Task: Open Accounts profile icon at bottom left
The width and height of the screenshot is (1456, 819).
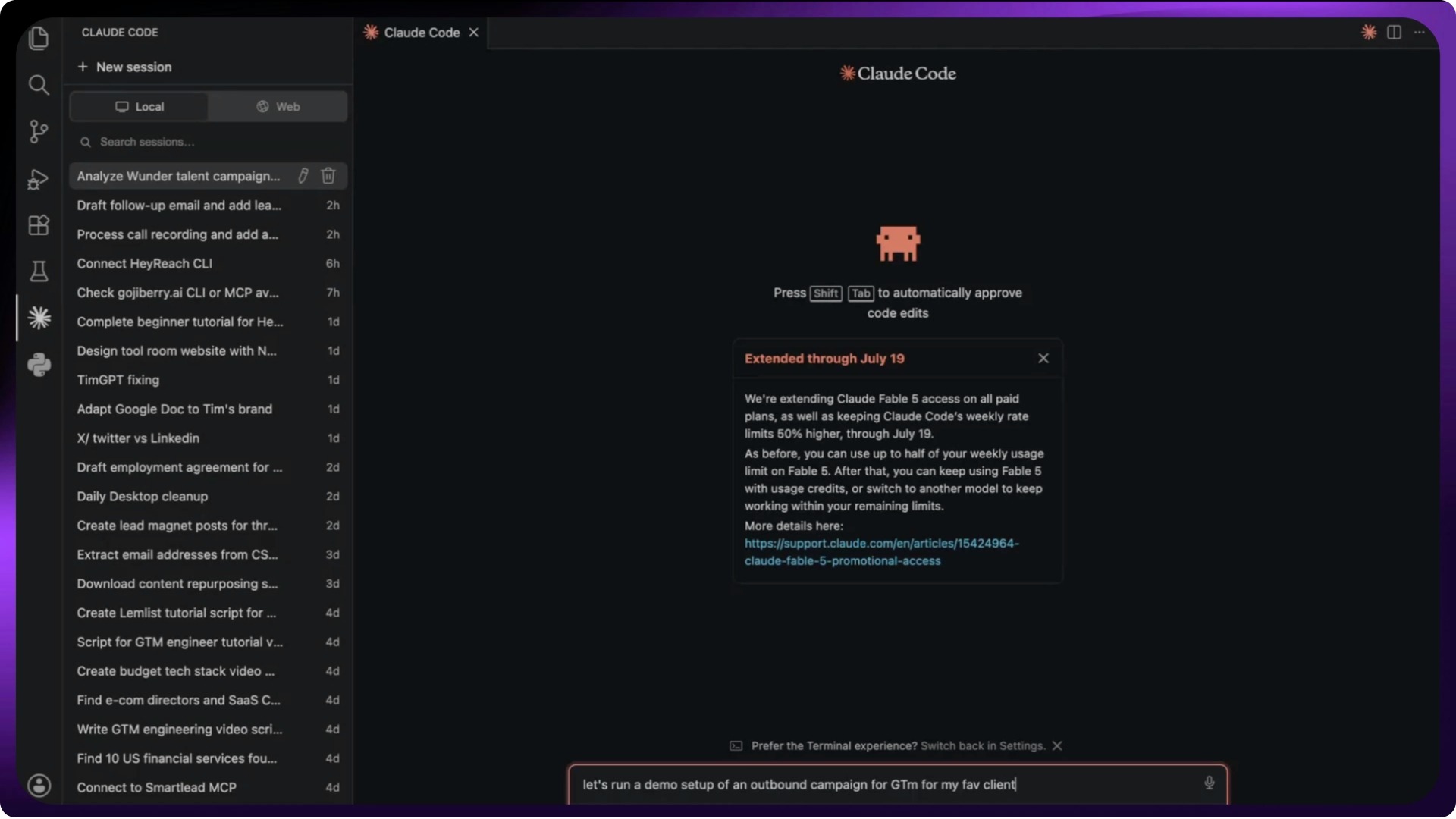Action: coord(39,786)
